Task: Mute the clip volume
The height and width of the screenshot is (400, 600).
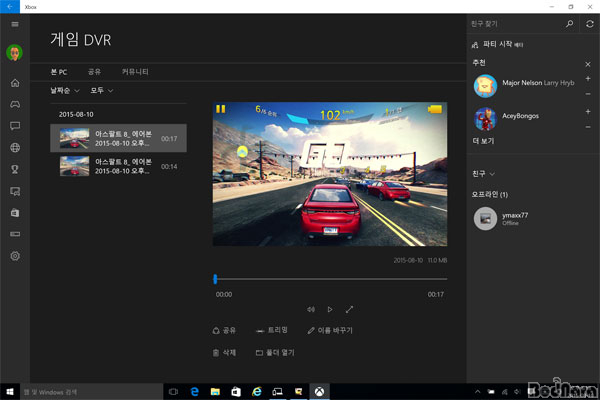Action: [x=311, y=309]
